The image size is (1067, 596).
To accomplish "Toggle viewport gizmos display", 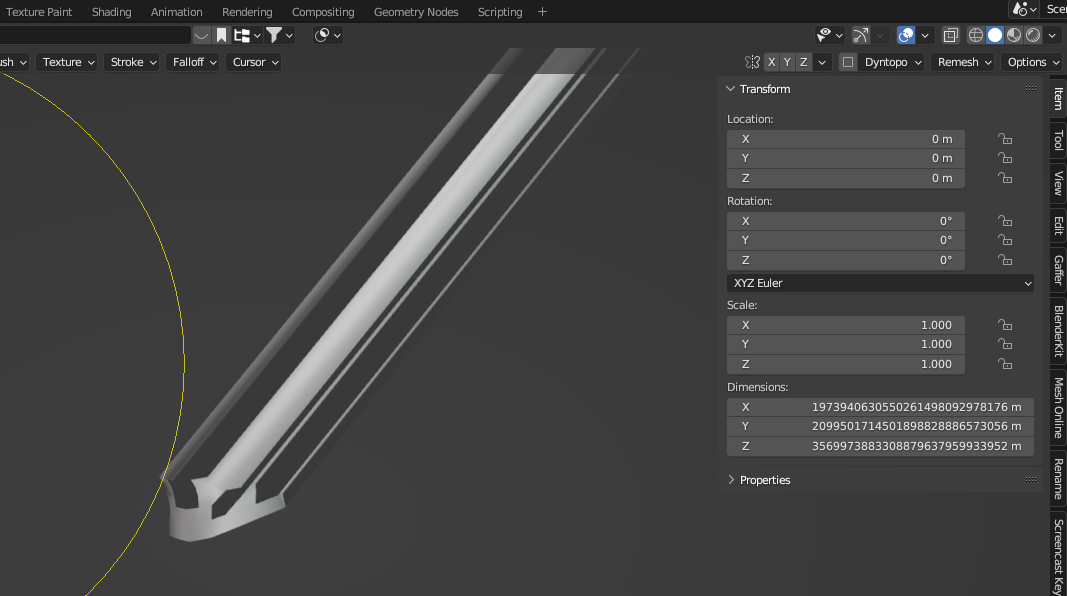I will 861,35.
